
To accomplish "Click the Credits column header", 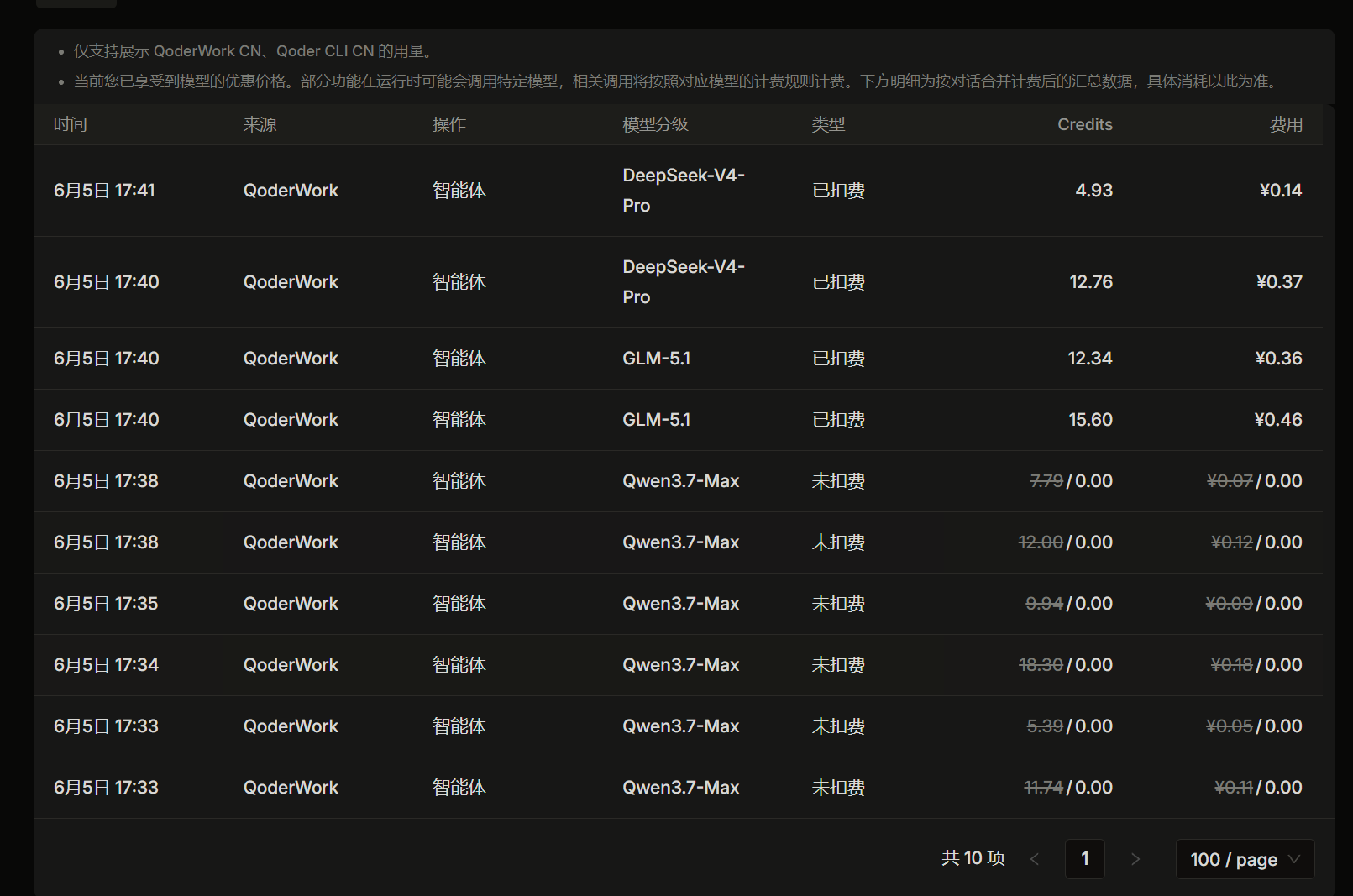I will click(x=1085, y=124).
